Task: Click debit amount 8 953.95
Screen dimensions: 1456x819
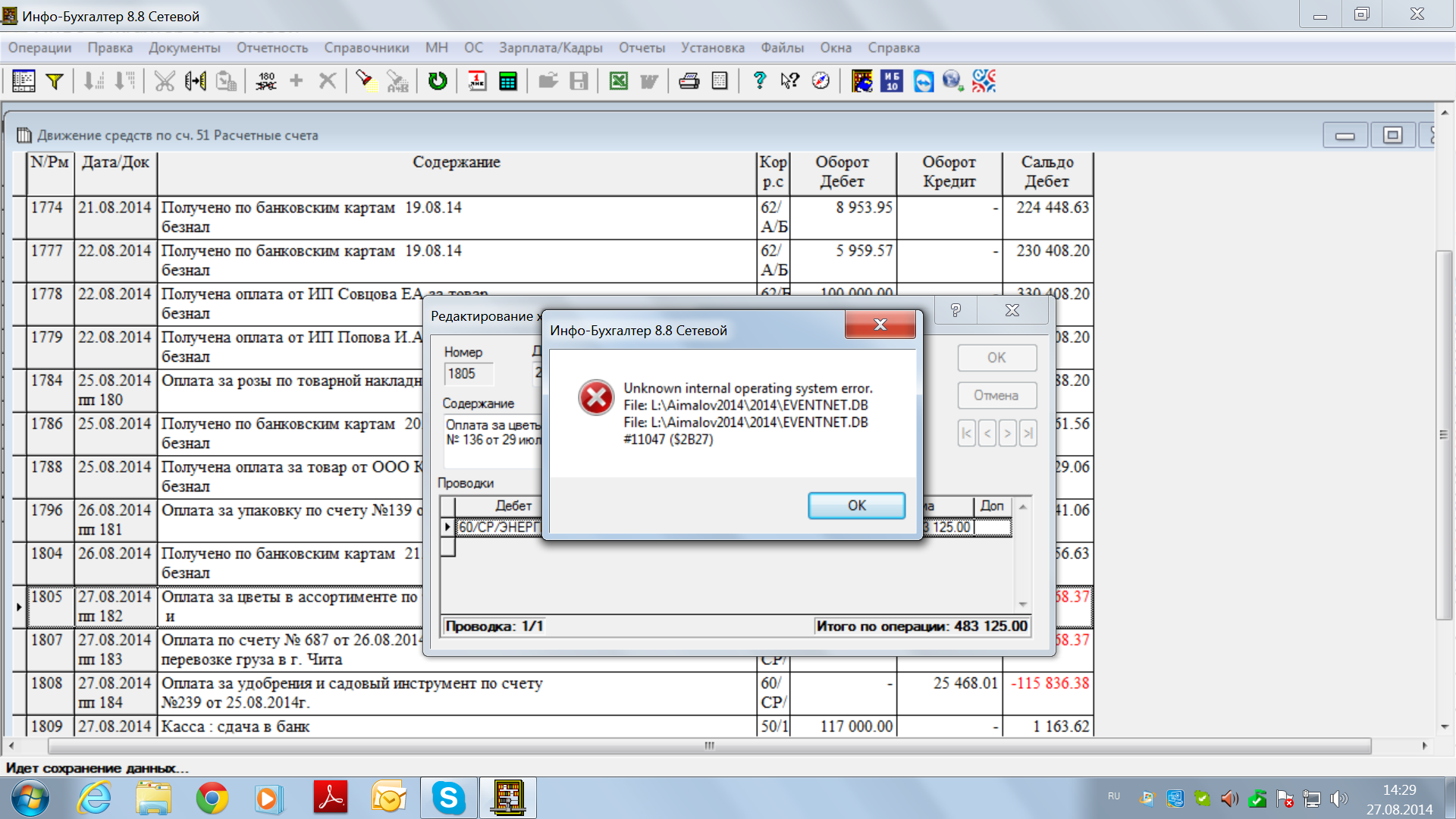Action: 864,208
